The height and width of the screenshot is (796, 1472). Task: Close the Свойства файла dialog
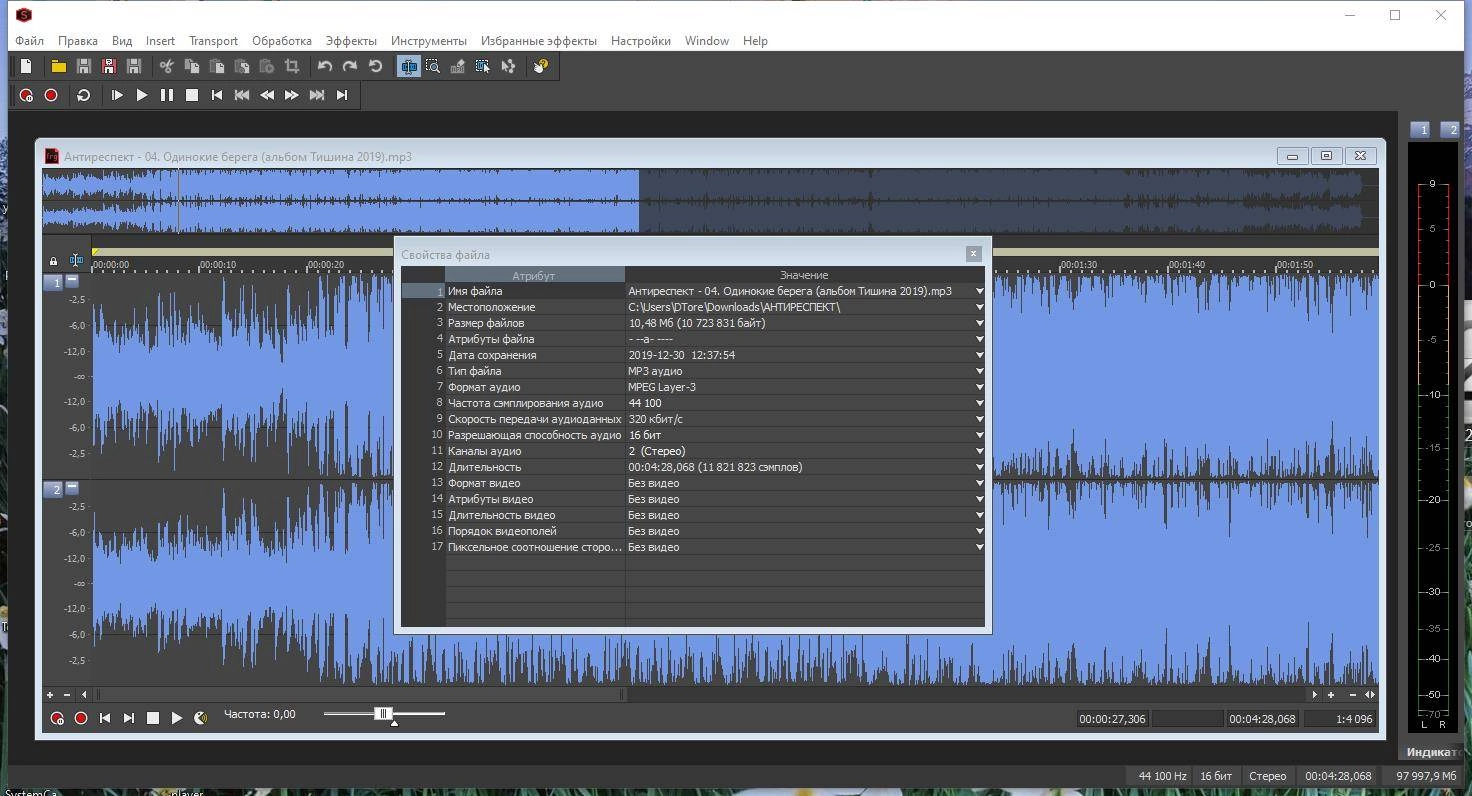click(x=973, y=254)
